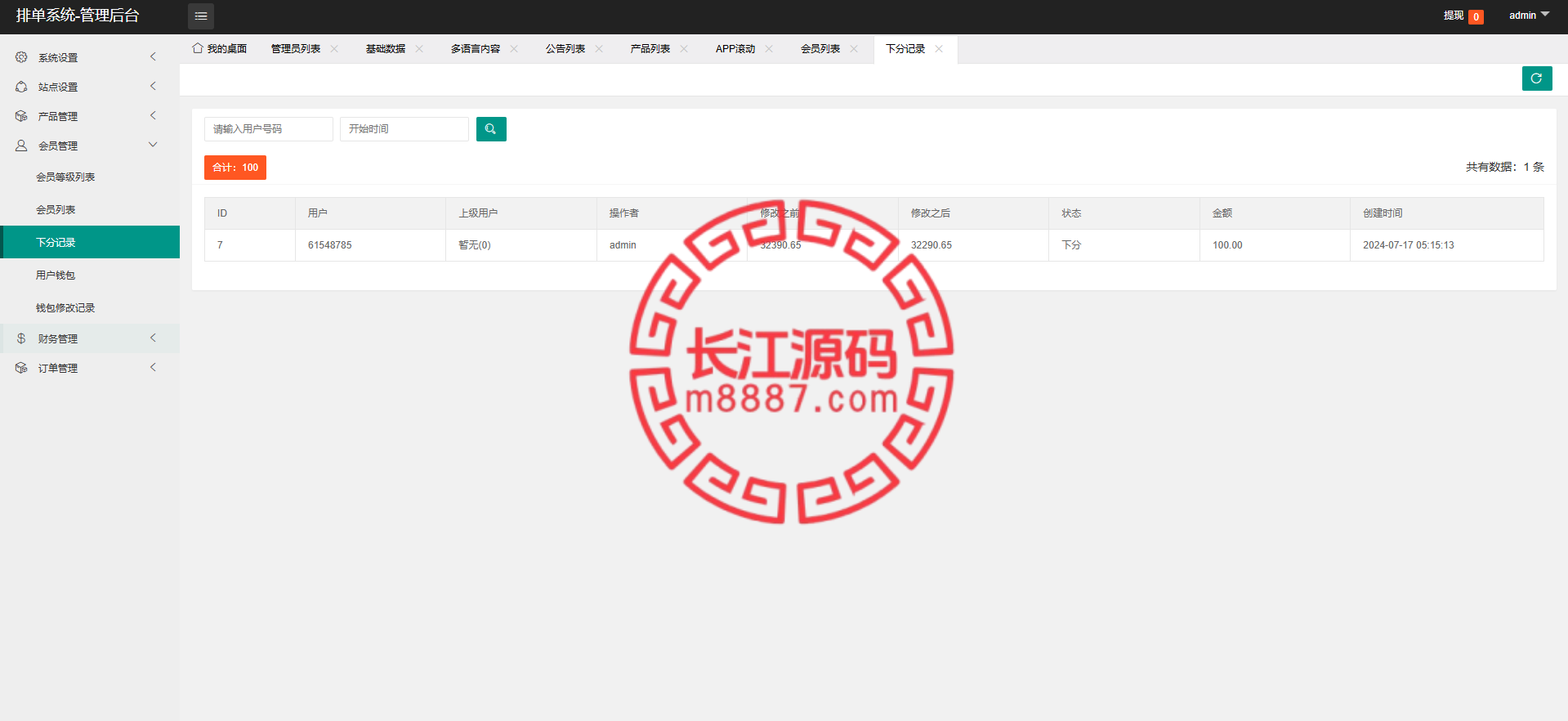The height and width of the screenshot is (721, 1568).
Task: Click the 创建时间 column header
Action: [x=1447, y=213]
